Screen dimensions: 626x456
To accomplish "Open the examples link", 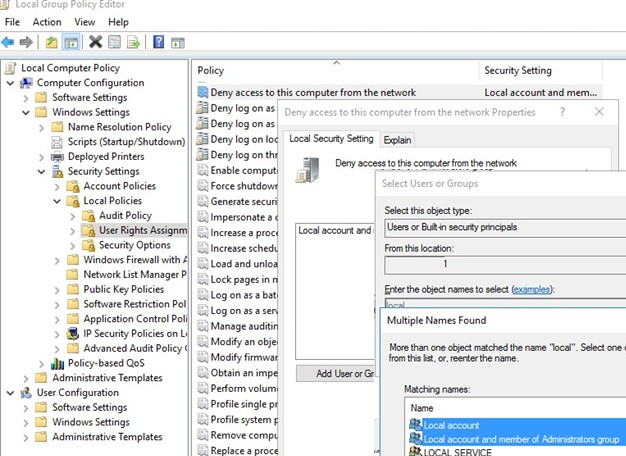I will pyautogui.click(x=530, y=289).
